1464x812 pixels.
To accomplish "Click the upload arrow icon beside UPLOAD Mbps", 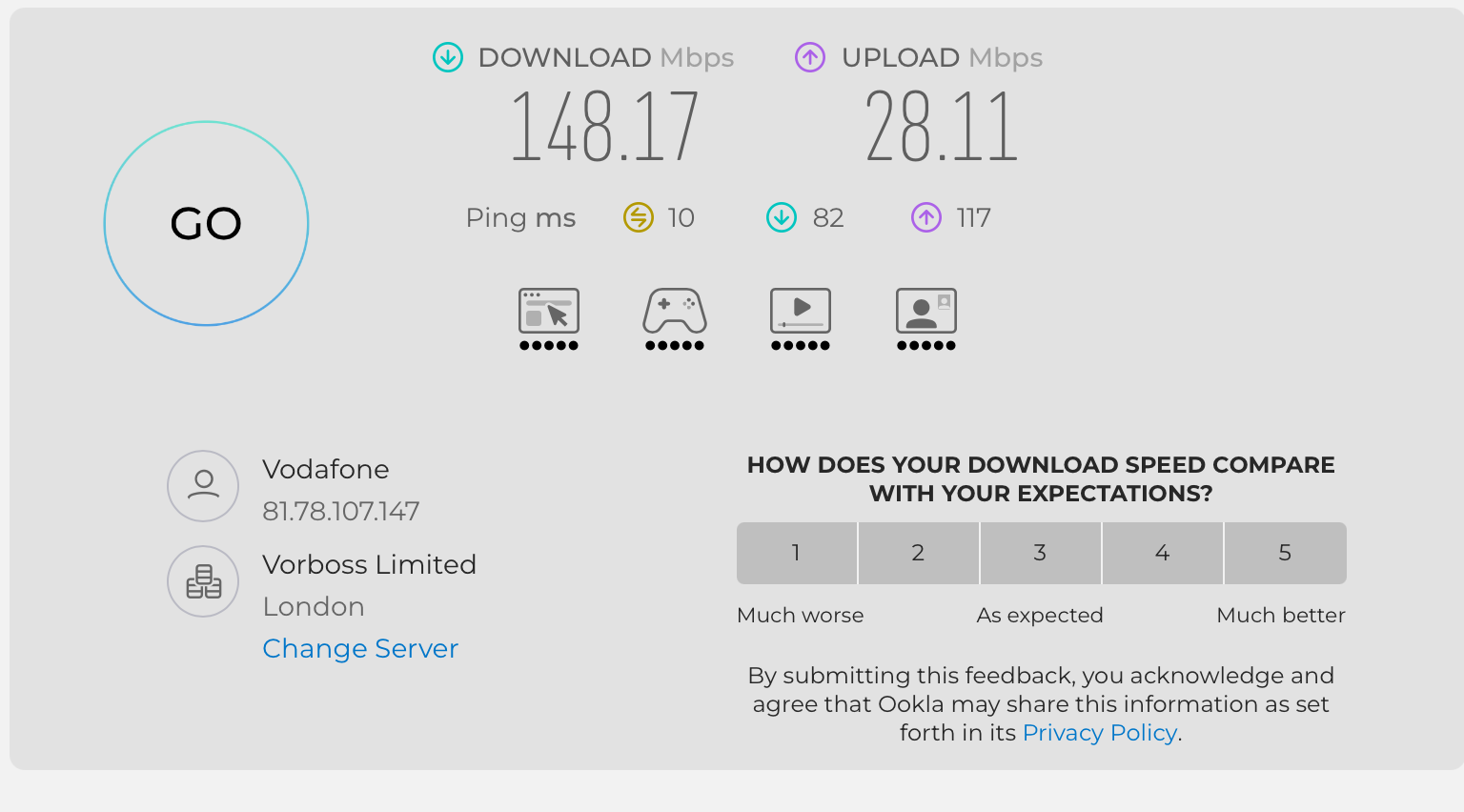I will 810,57.
